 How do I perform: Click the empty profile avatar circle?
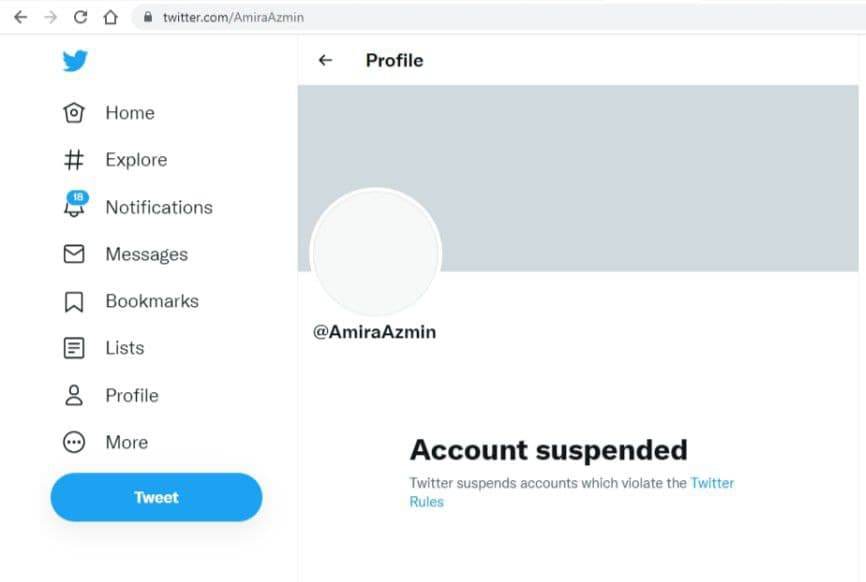tap(376, 253)
